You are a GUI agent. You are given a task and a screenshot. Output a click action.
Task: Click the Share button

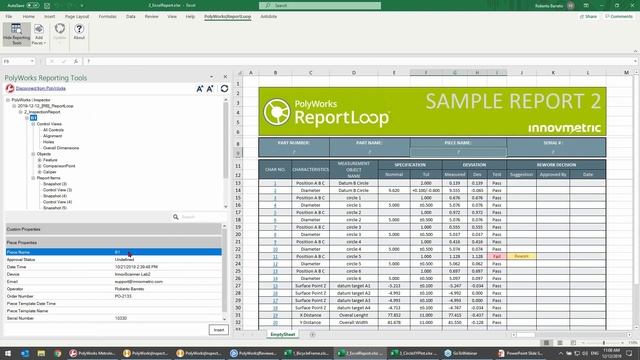click(x=588, y=16)
